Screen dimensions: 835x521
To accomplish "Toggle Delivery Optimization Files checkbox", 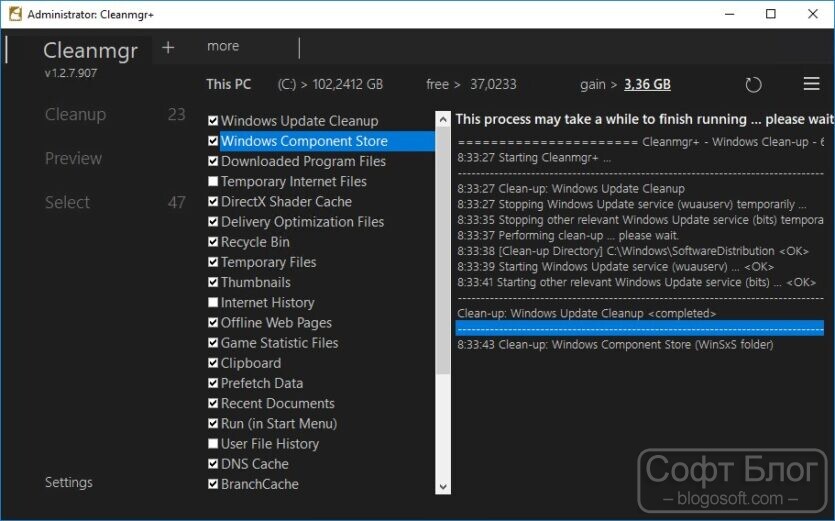I will pos(213,222).
